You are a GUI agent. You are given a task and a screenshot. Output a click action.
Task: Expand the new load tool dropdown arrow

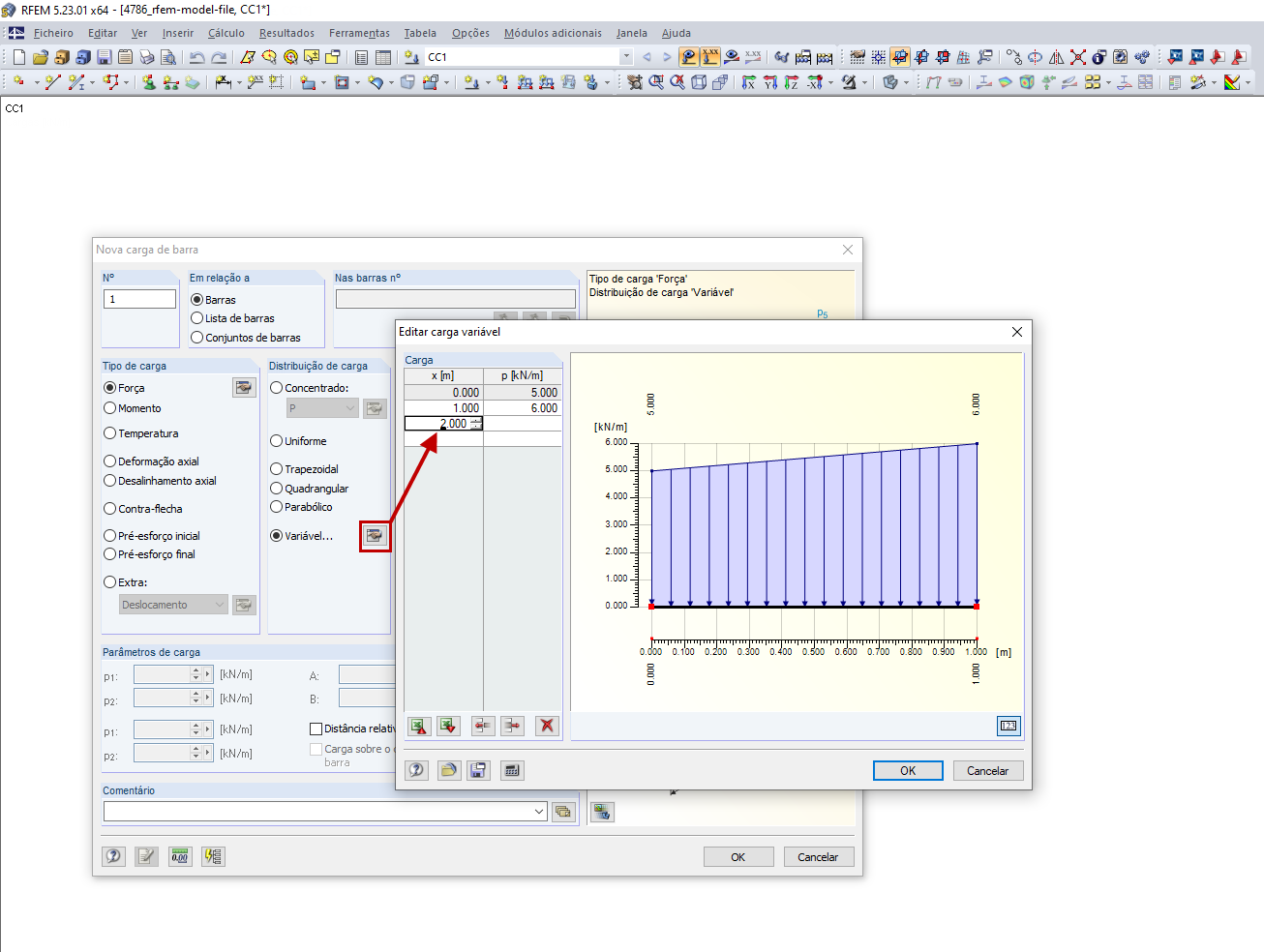488,82
